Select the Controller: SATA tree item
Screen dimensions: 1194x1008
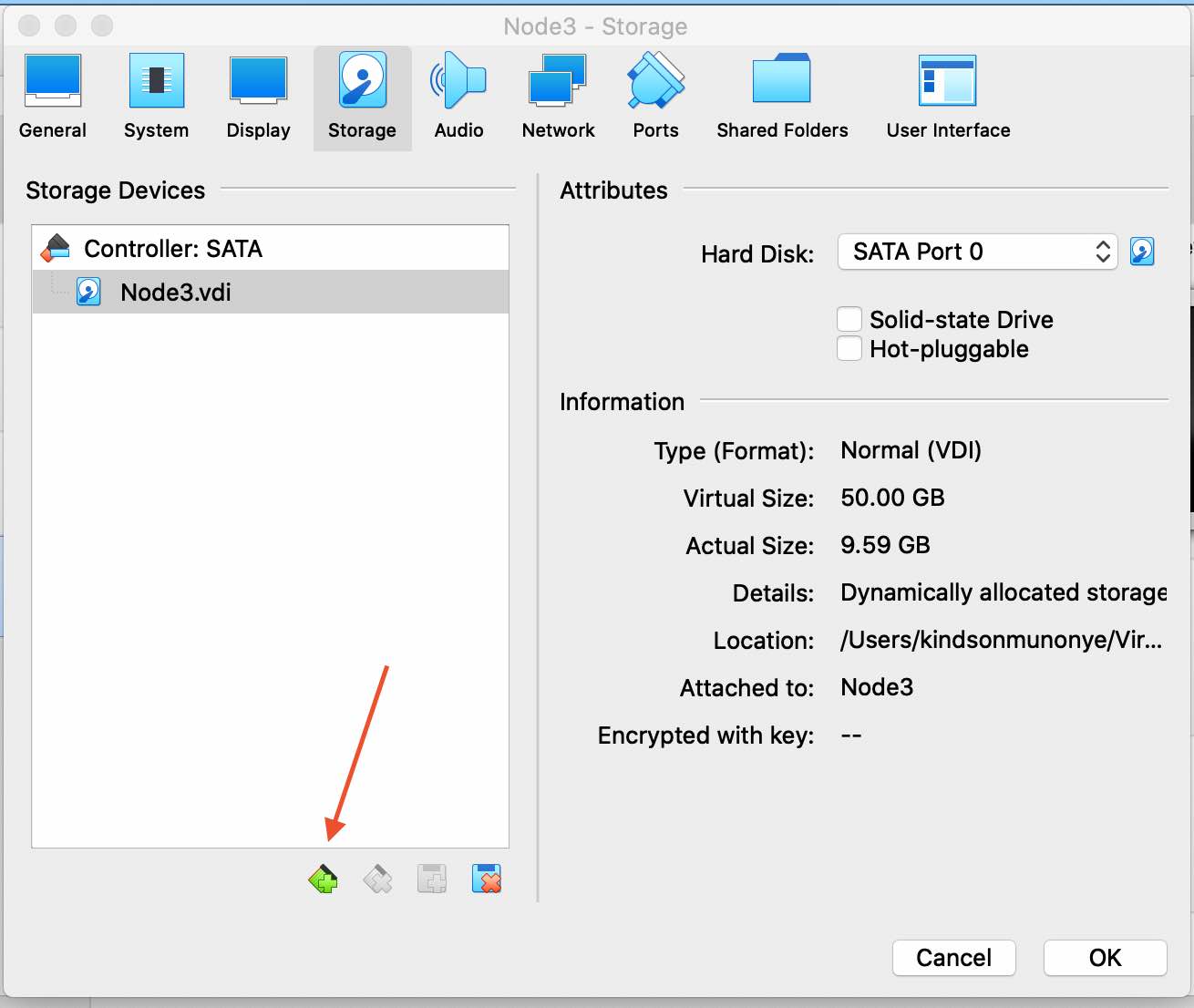(172, 249)
